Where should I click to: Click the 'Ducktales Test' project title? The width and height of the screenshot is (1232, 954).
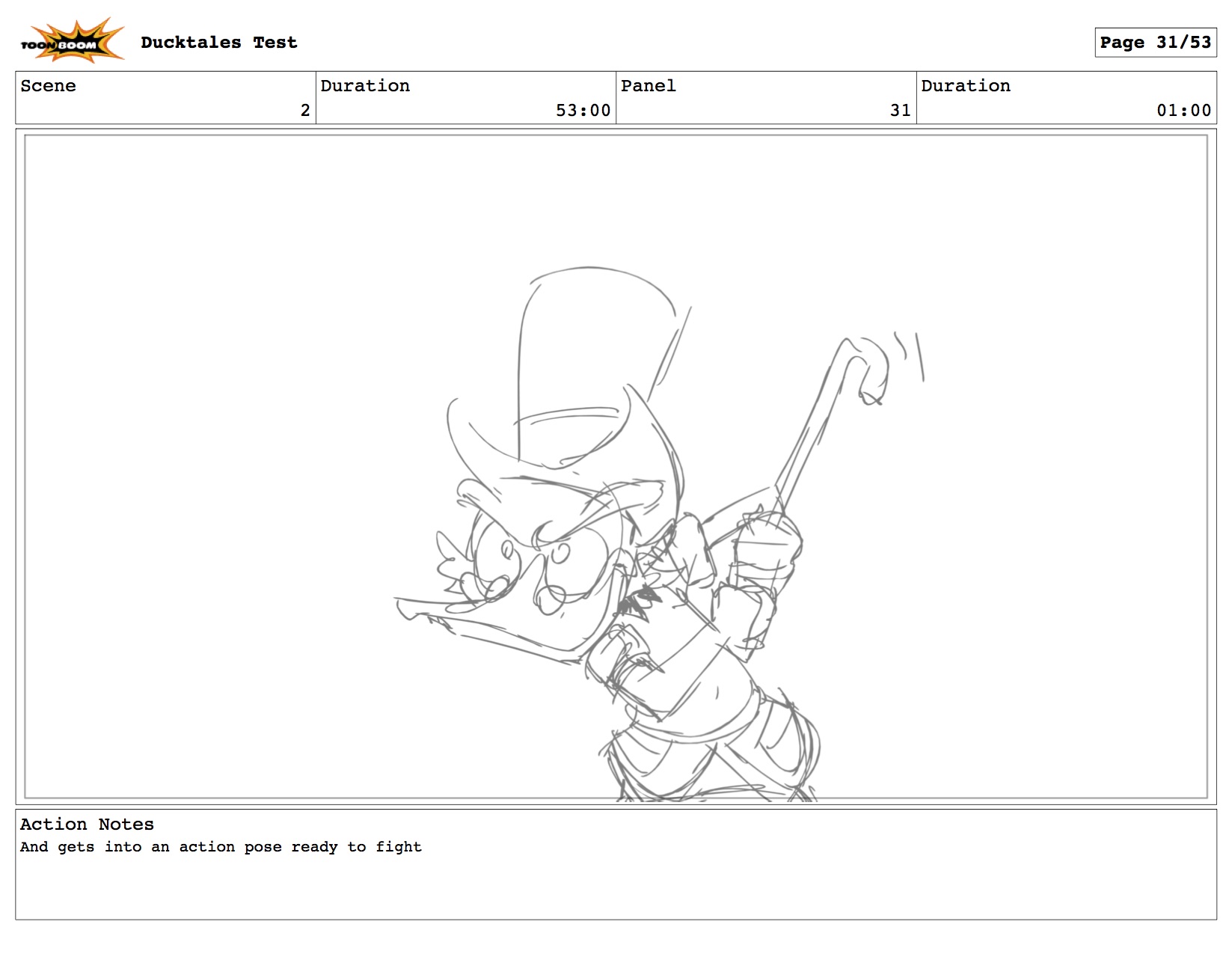218,43
